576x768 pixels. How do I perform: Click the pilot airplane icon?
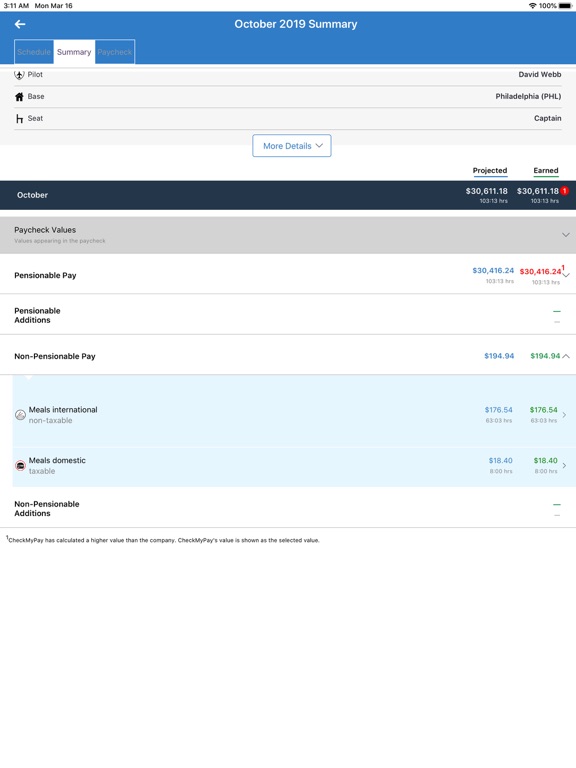pyautogui.click(x=19, y=75)
